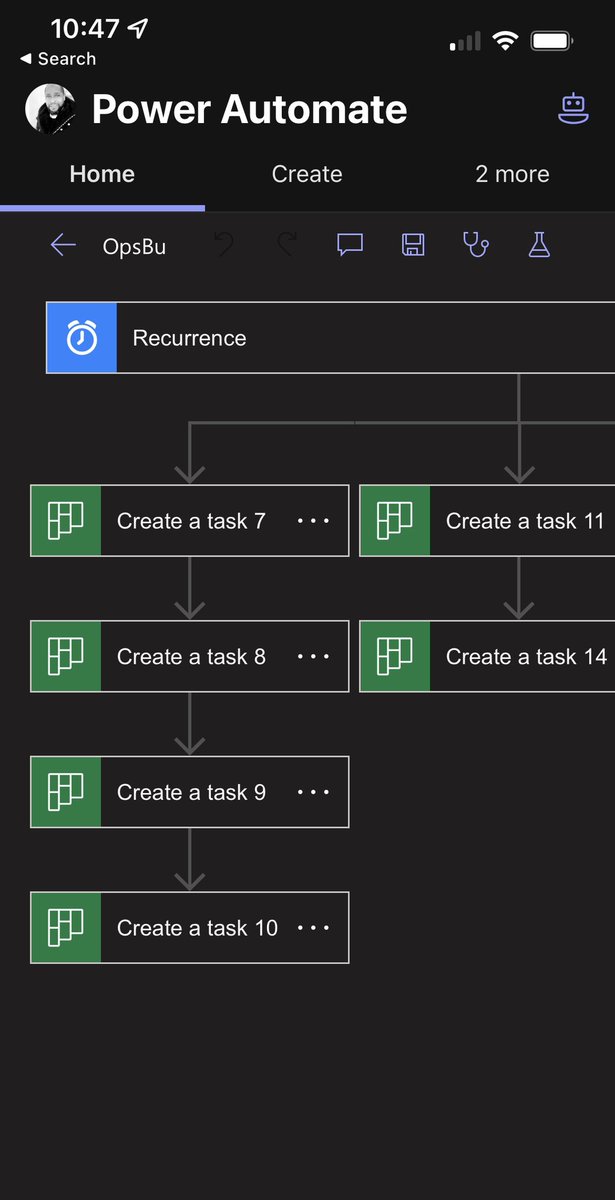Viewport: 615px width, 1200px height.
Task: Expand the Create a task 8 action
Action: [190, 656]
